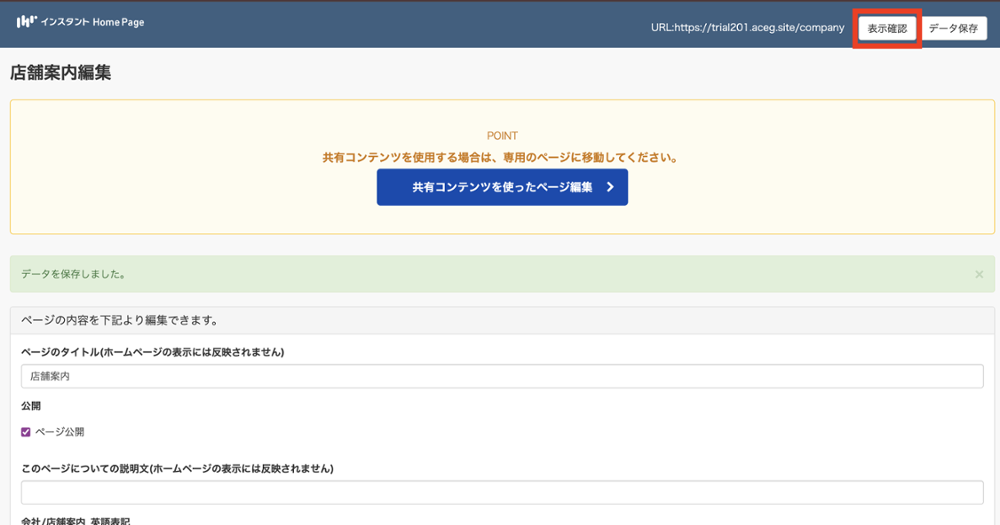Toggle the ページ公開 checkbox
The width and height of the screenshot is (1000, 525).
26,432
